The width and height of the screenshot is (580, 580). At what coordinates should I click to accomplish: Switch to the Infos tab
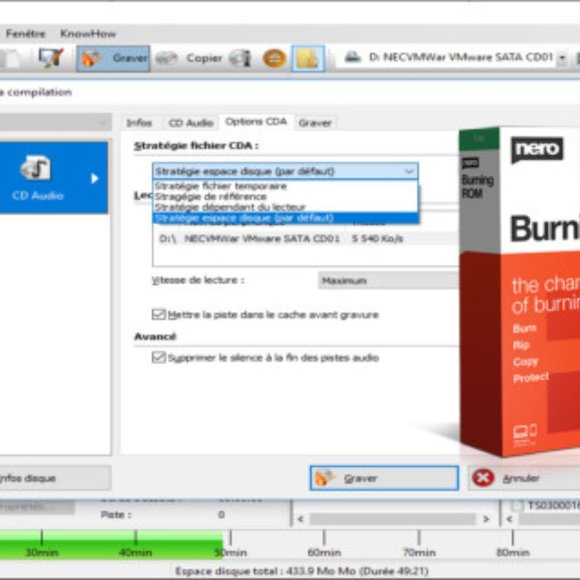coord(139,123)
